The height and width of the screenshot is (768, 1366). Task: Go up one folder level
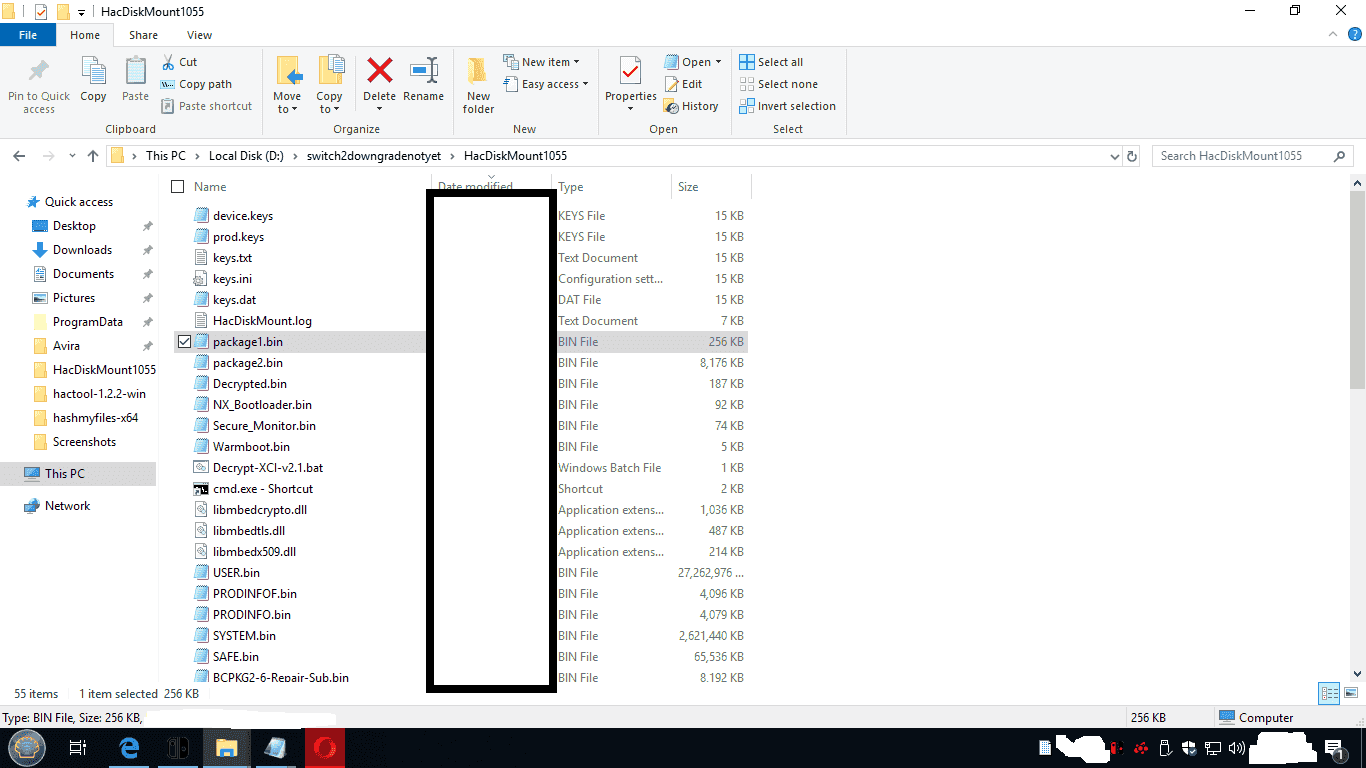[93, 156]
